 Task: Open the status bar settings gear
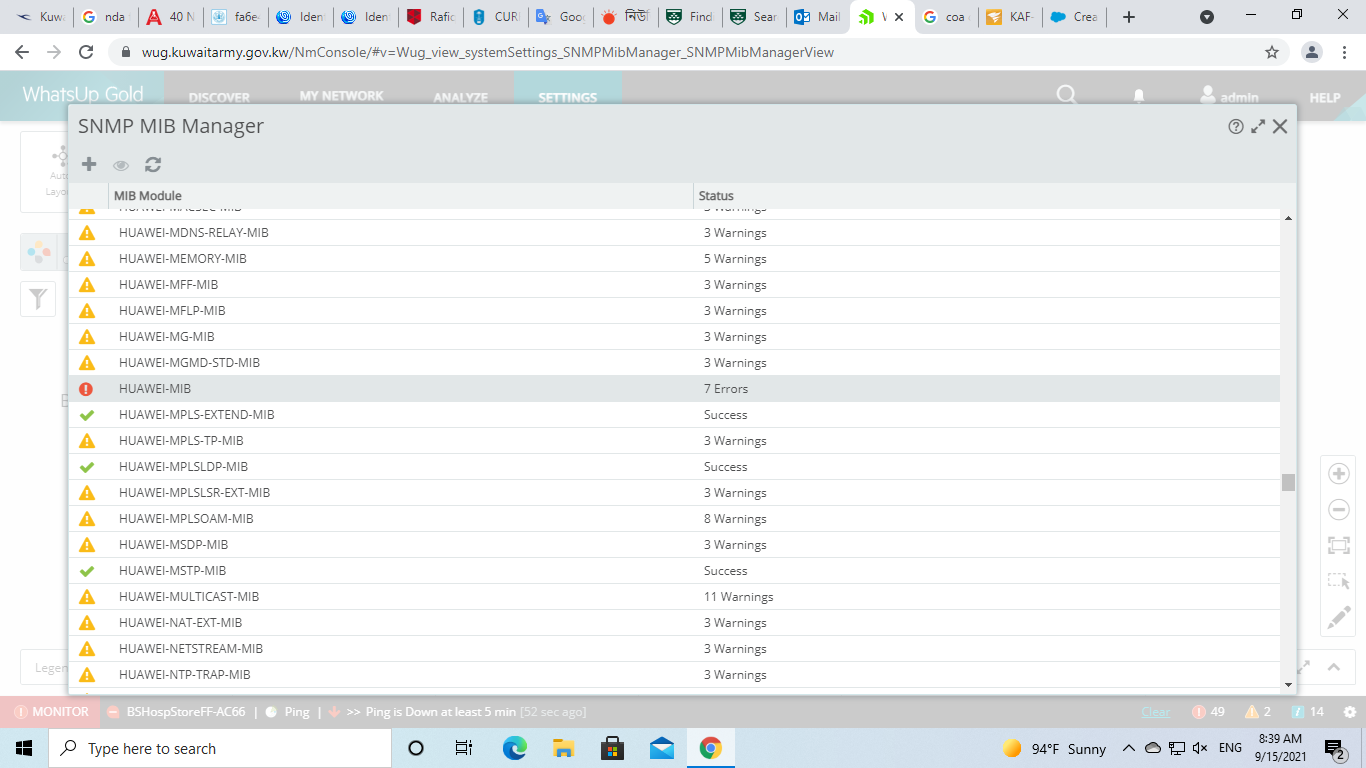point(1349,712)
